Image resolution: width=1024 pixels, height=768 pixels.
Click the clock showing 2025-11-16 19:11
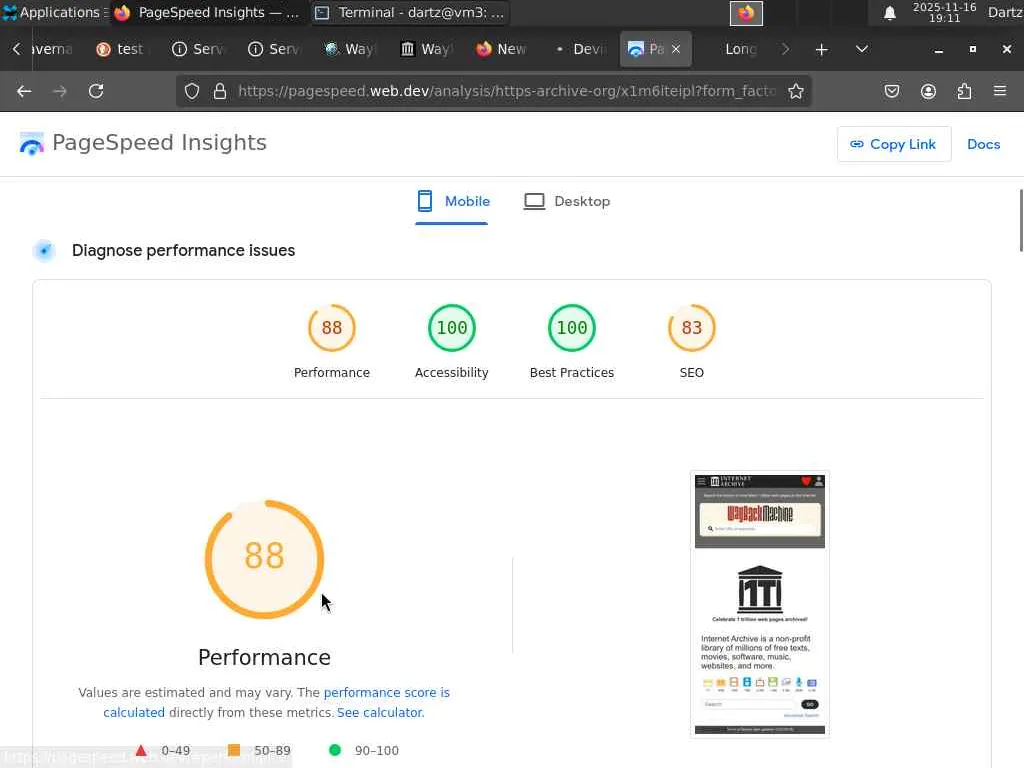944,12
